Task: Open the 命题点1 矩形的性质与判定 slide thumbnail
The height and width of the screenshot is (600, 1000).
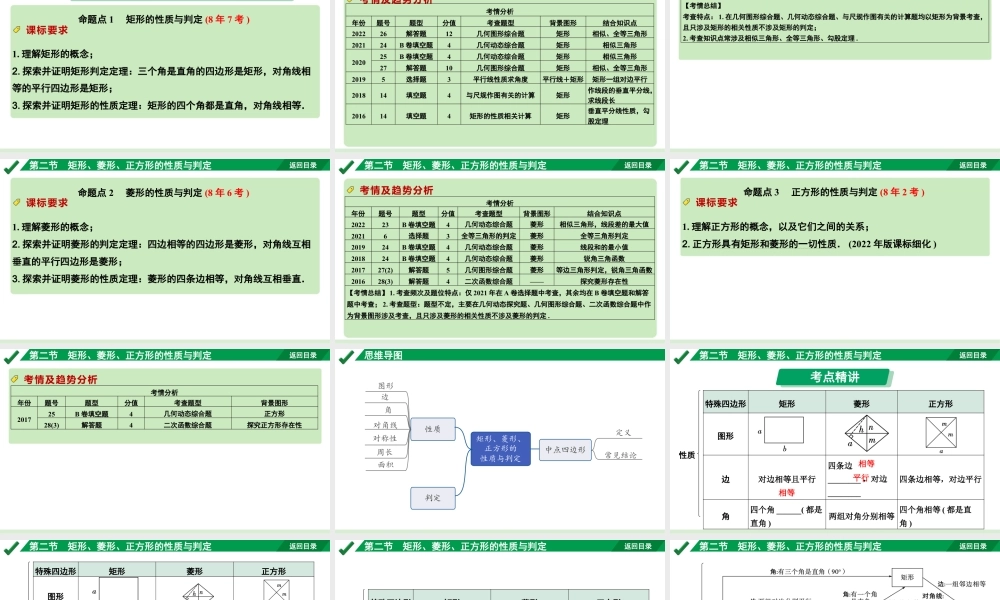Action: 164,70
